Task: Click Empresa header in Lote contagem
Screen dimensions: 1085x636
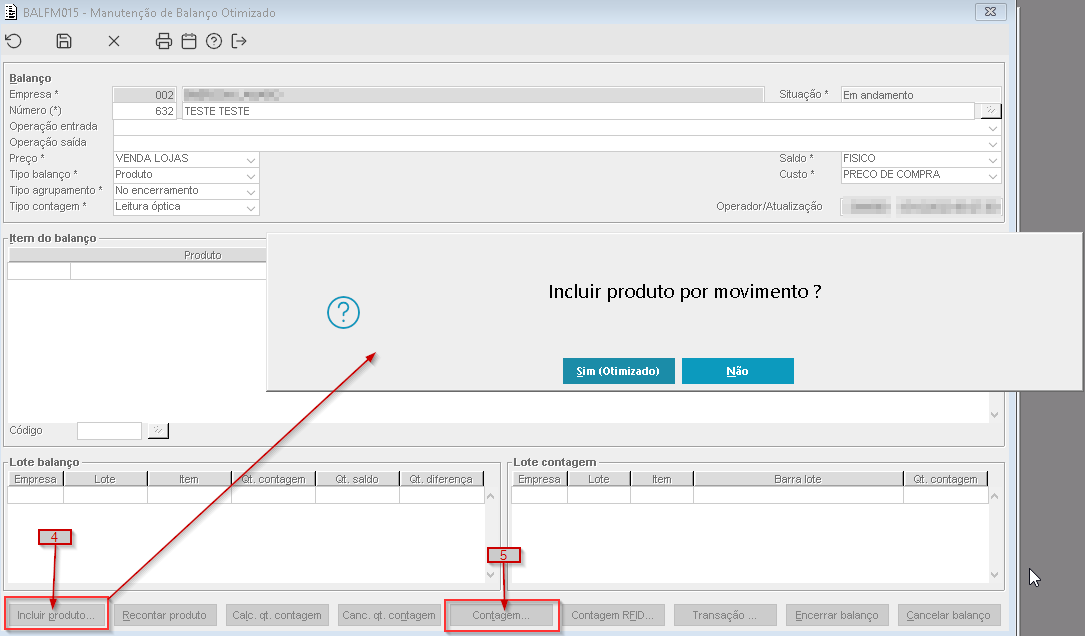Action: coord(539,479)
